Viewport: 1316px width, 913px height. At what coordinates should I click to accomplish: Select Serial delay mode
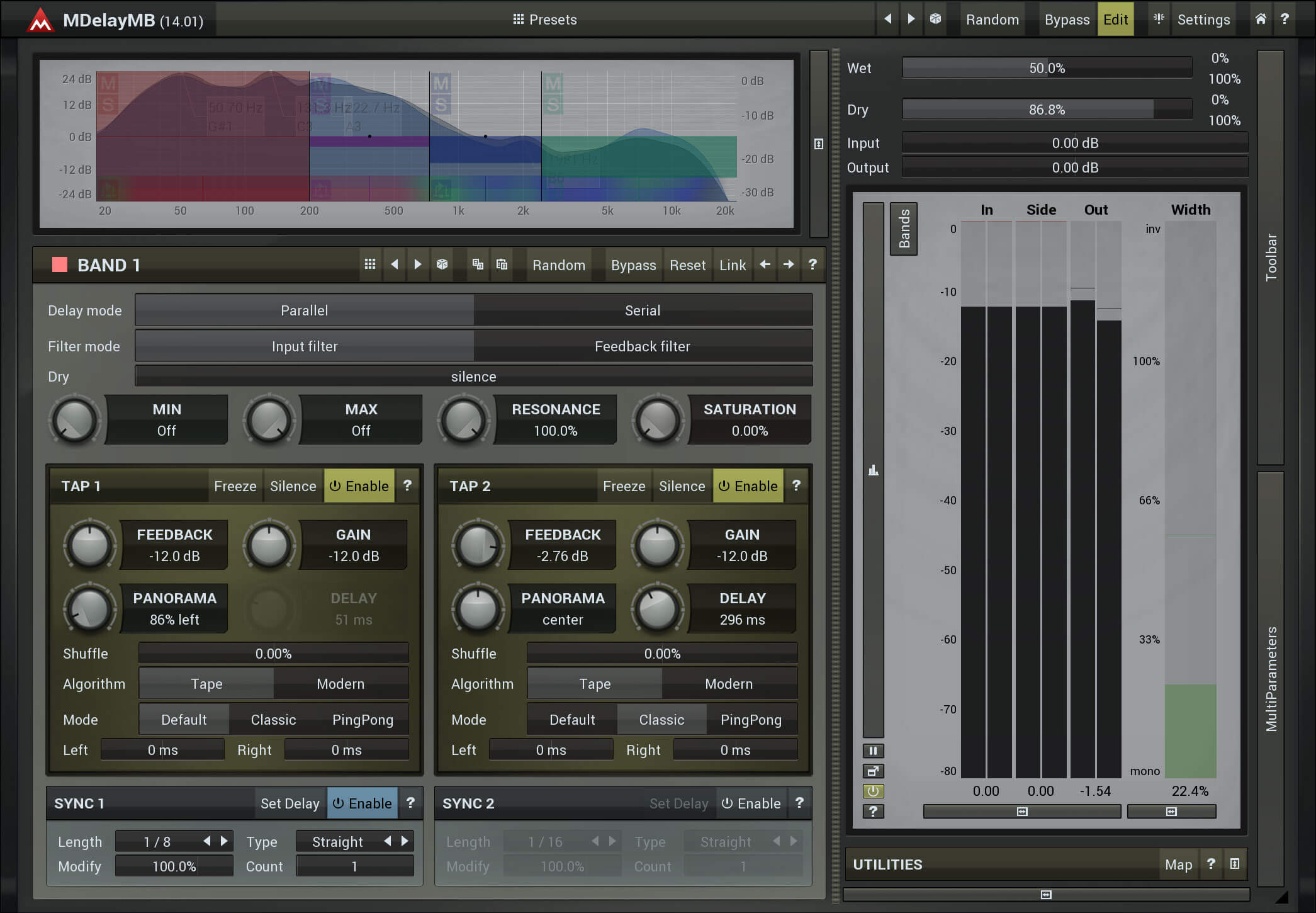(x=643, y=310)
